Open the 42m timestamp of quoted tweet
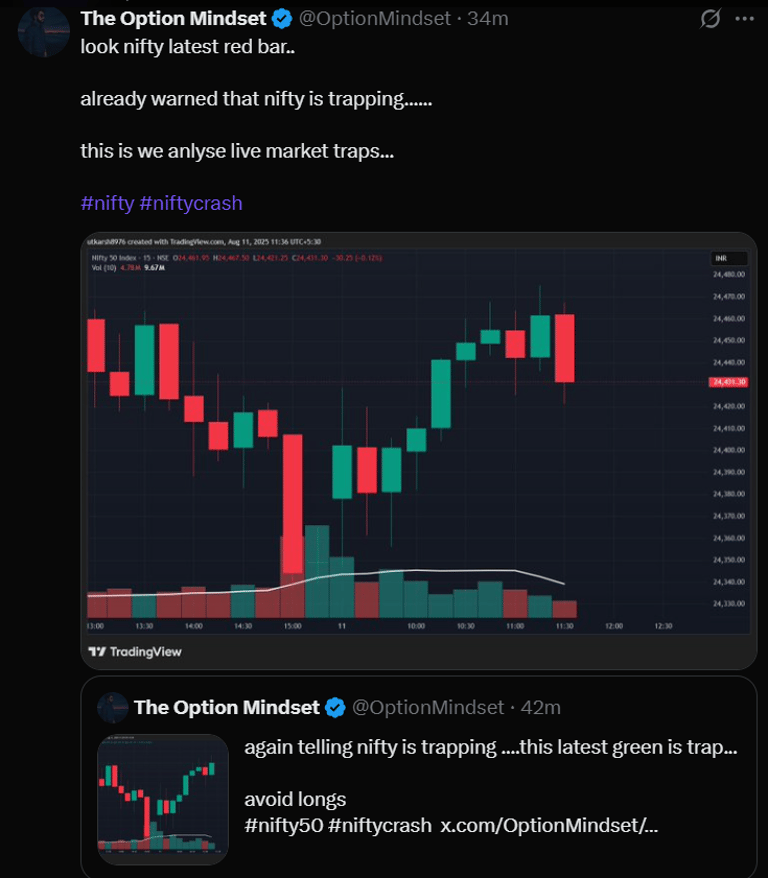The image size is (768, 878). point(540,708)
